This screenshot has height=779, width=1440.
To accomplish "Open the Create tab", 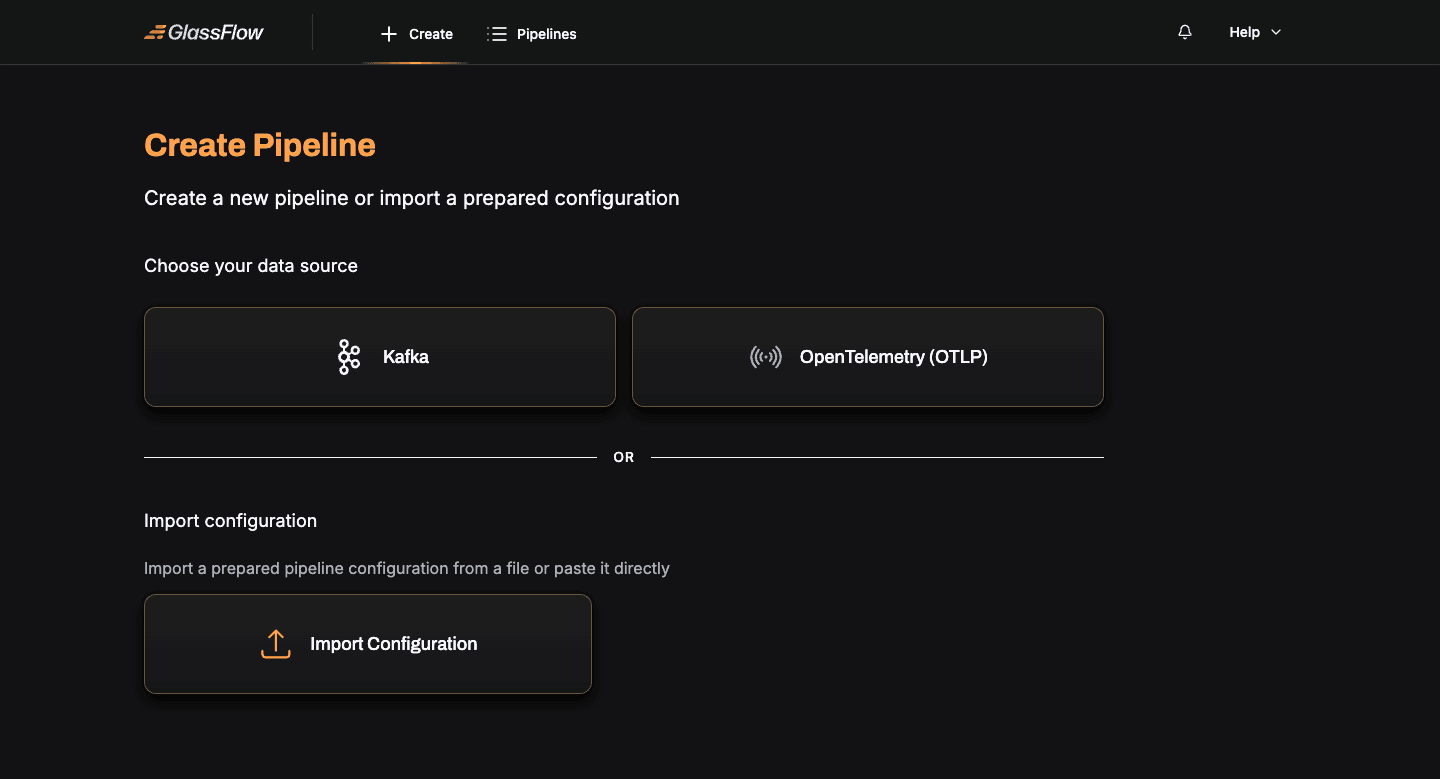I will (x=416, y=34).
